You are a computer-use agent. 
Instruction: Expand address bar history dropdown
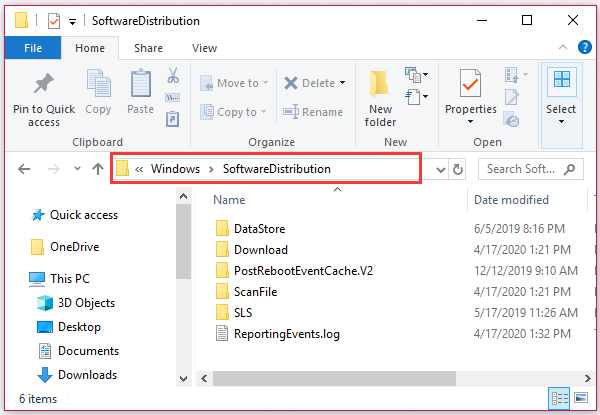[x=440, y=169]
